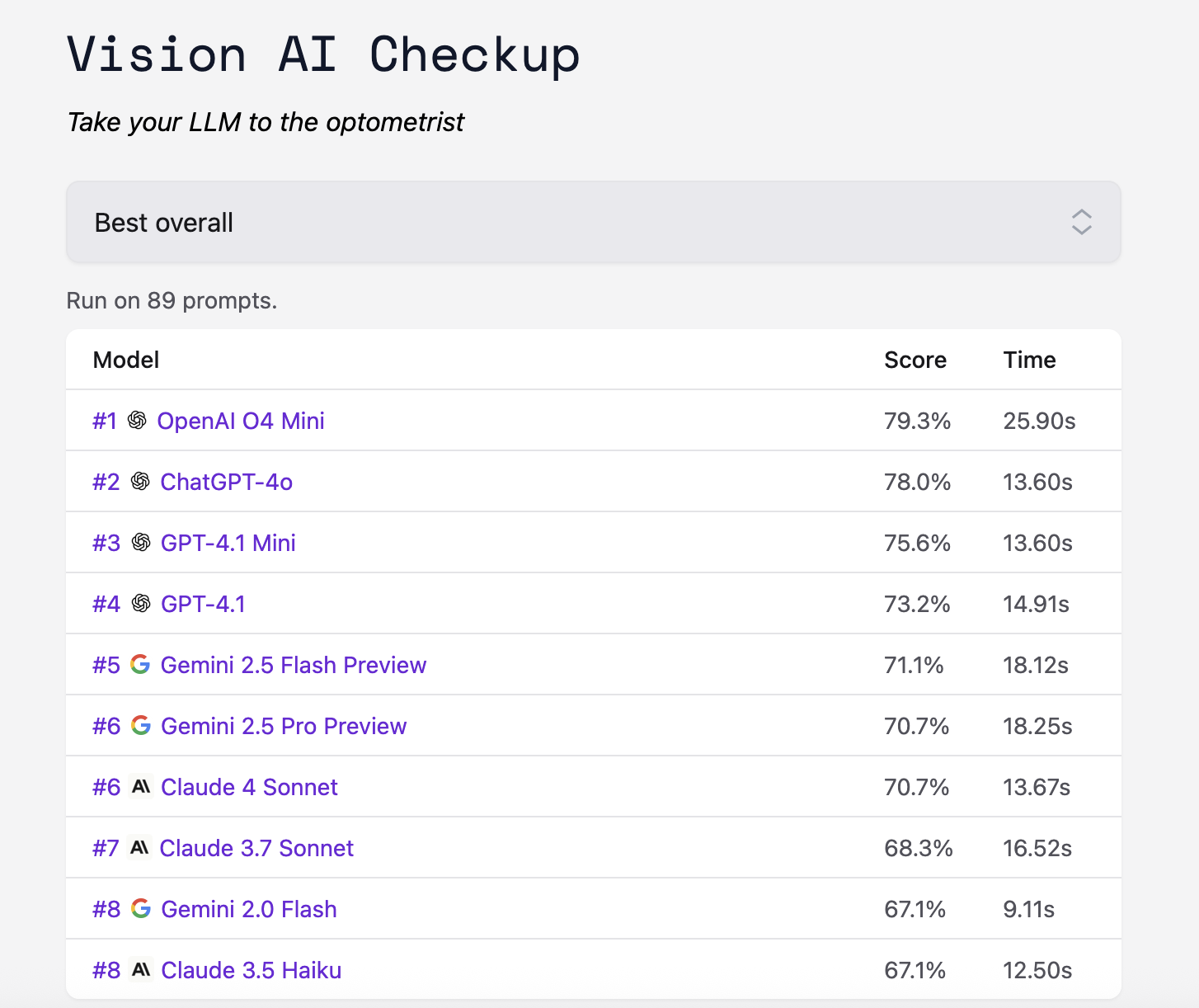Open the Gemini 2.5 Flash Preview link
Image resolution: width=1199 pixels, height=1008 pixels.
coord(293,665)
